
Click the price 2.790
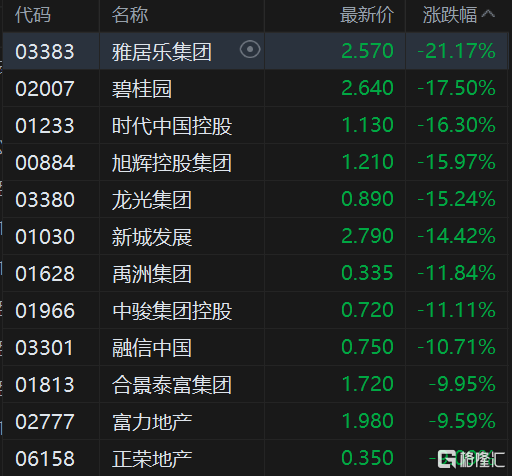coord(367,236)
